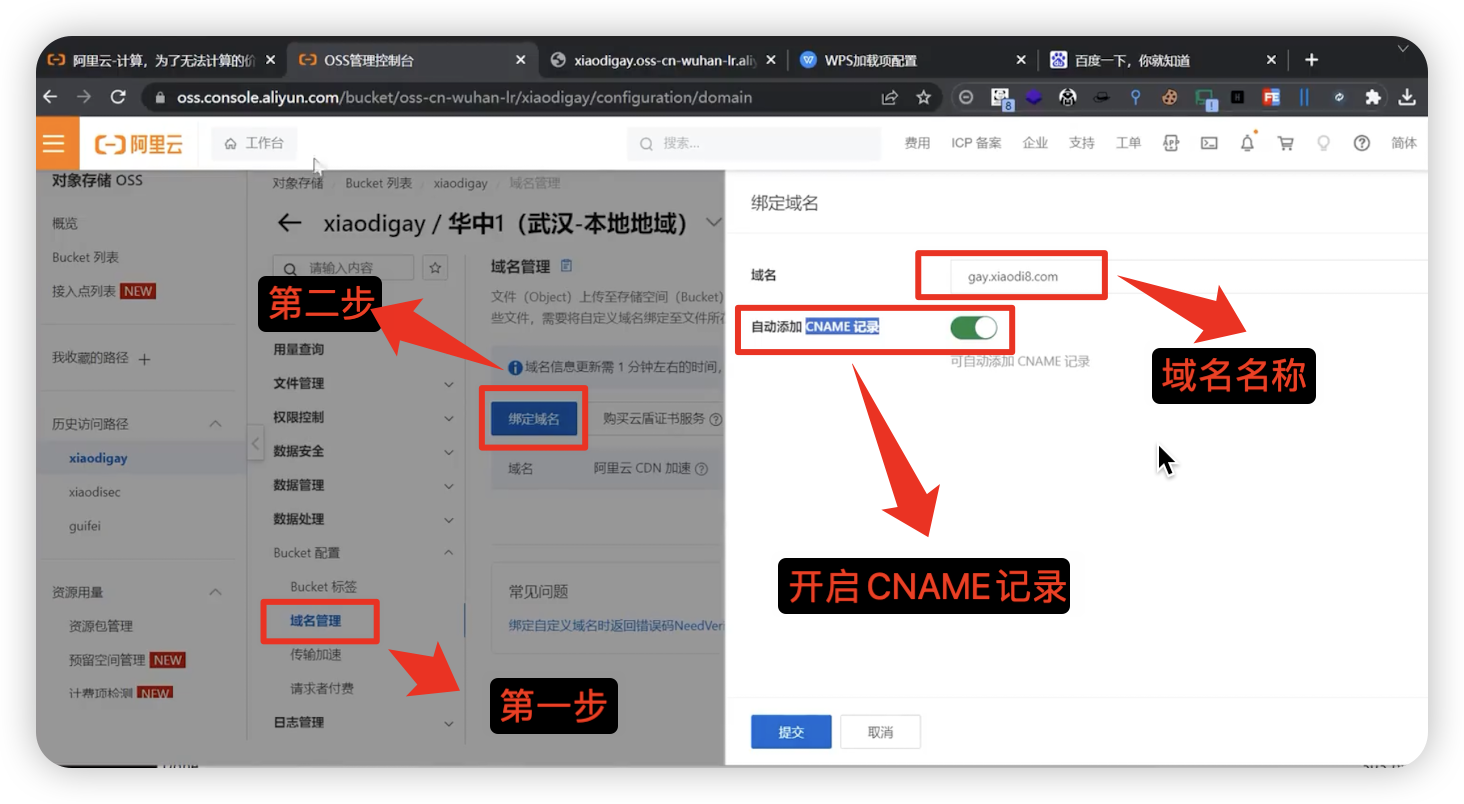1464x804 pixels.
Task: Bookmark this page with the star icon
Action: [x=923, y=97]
